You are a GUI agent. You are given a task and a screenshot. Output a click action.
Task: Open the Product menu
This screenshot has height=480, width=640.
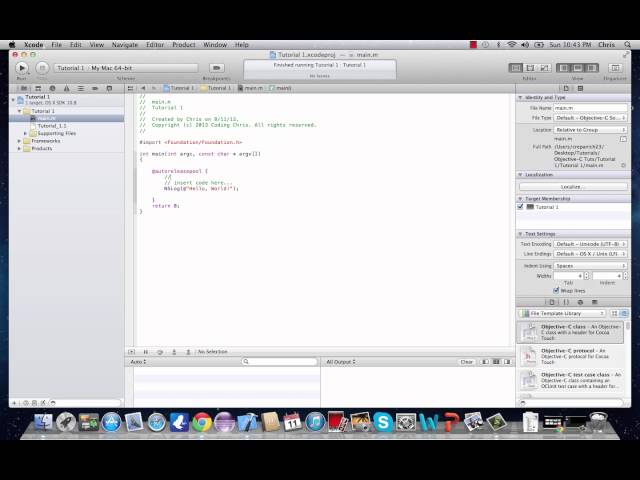pos(184,45)
